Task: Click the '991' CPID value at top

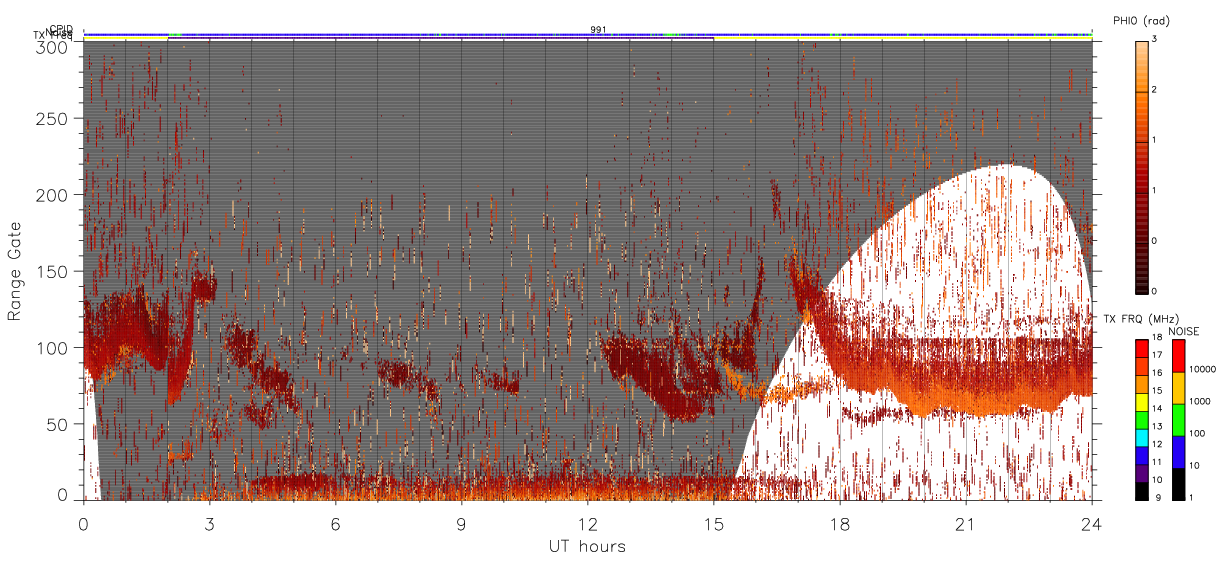Action: [x=598, y=29]
